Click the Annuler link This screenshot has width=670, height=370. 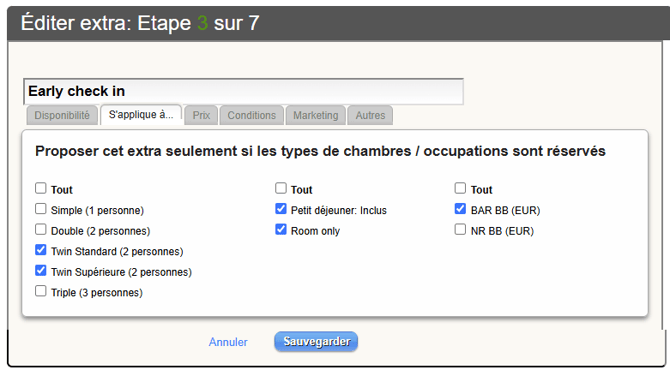point(228,342)
